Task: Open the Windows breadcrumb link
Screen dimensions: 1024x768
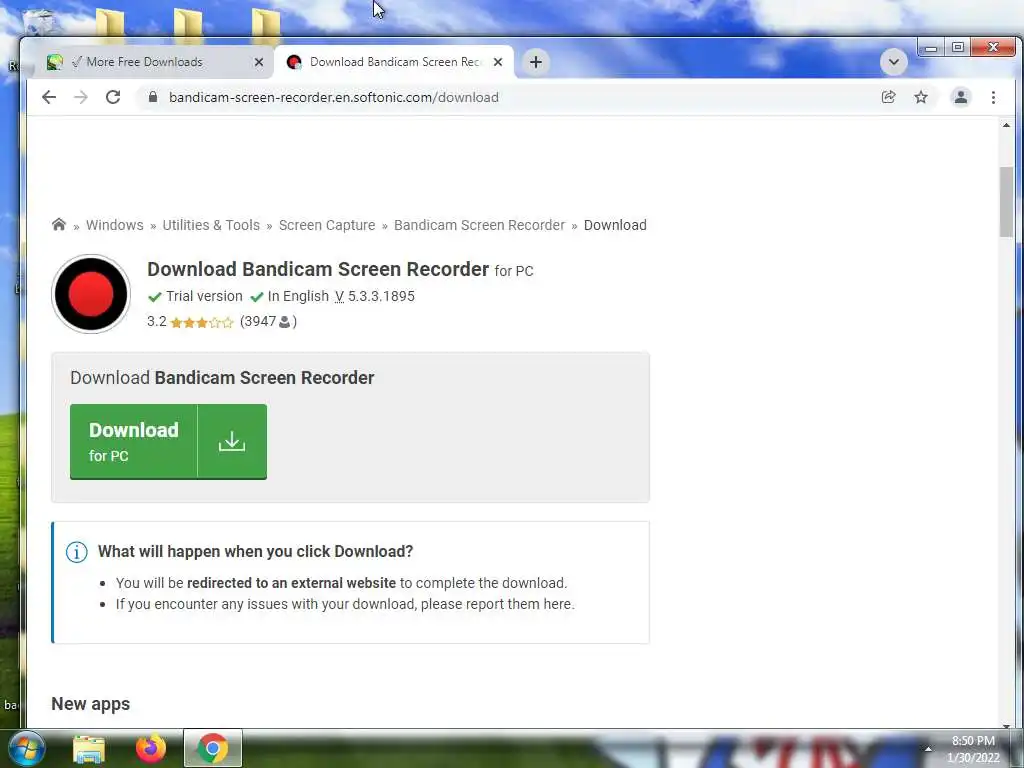Action: pyautogui.click(x=114, y=225)
